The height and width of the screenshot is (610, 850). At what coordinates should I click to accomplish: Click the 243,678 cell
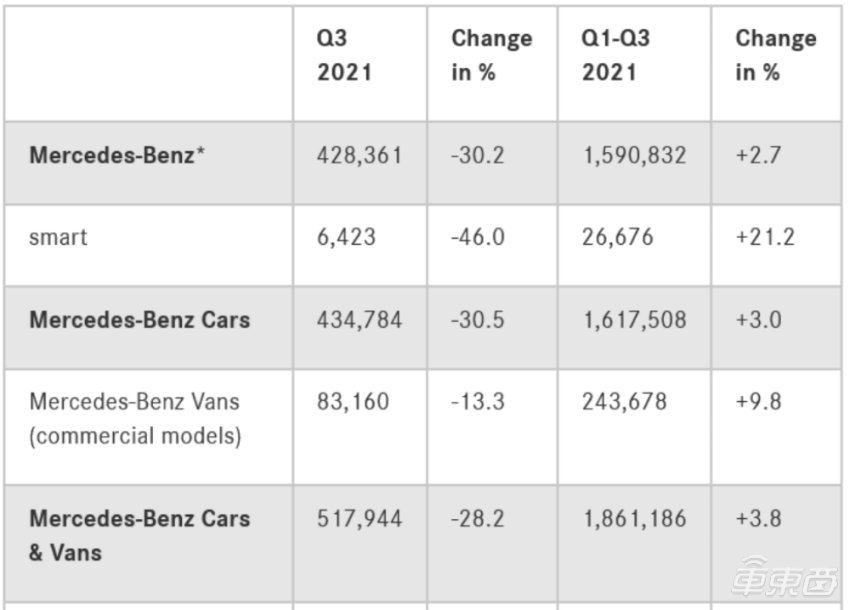(625, 402)
